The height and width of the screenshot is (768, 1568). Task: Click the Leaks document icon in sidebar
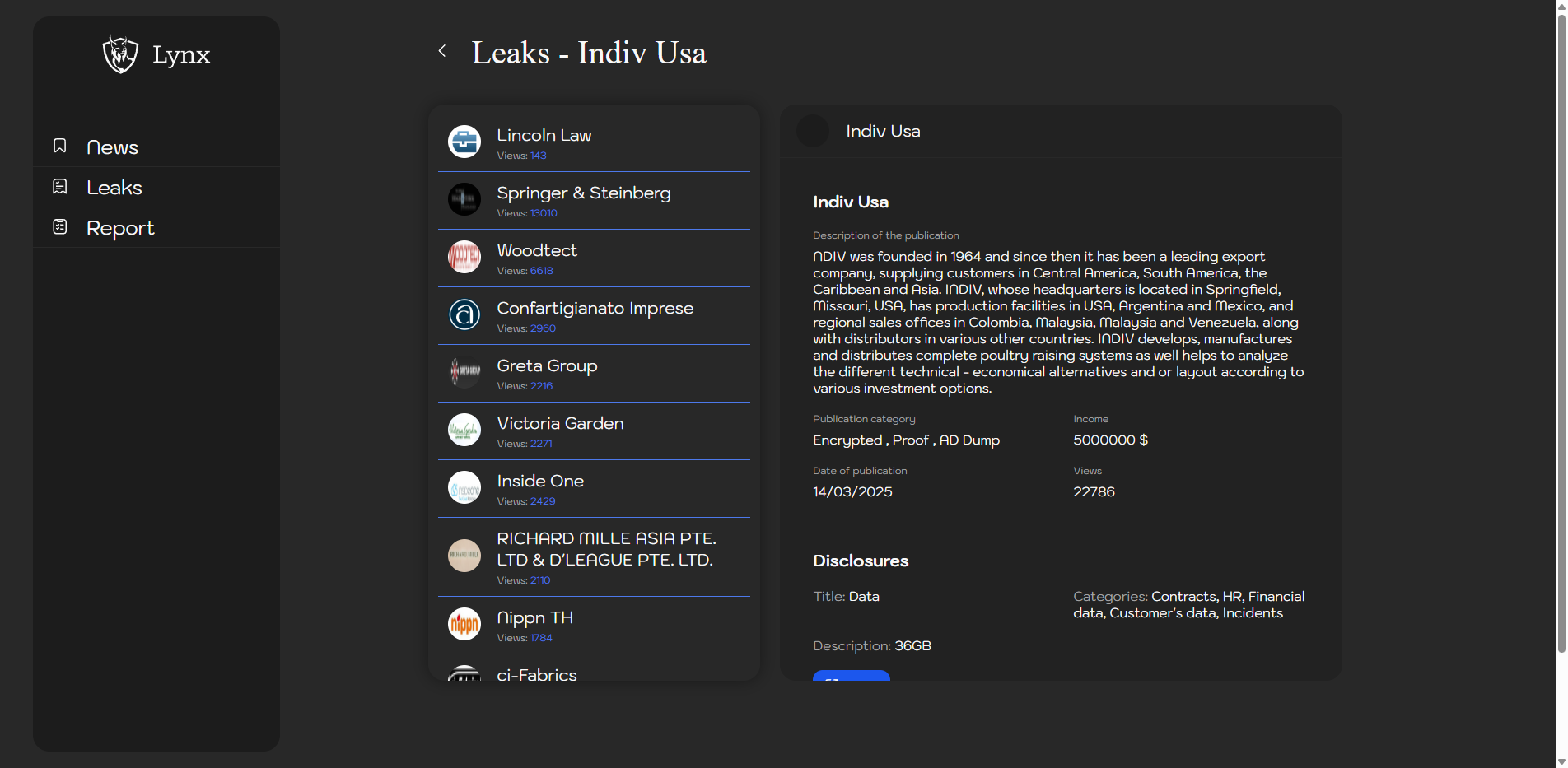point(60,187)
